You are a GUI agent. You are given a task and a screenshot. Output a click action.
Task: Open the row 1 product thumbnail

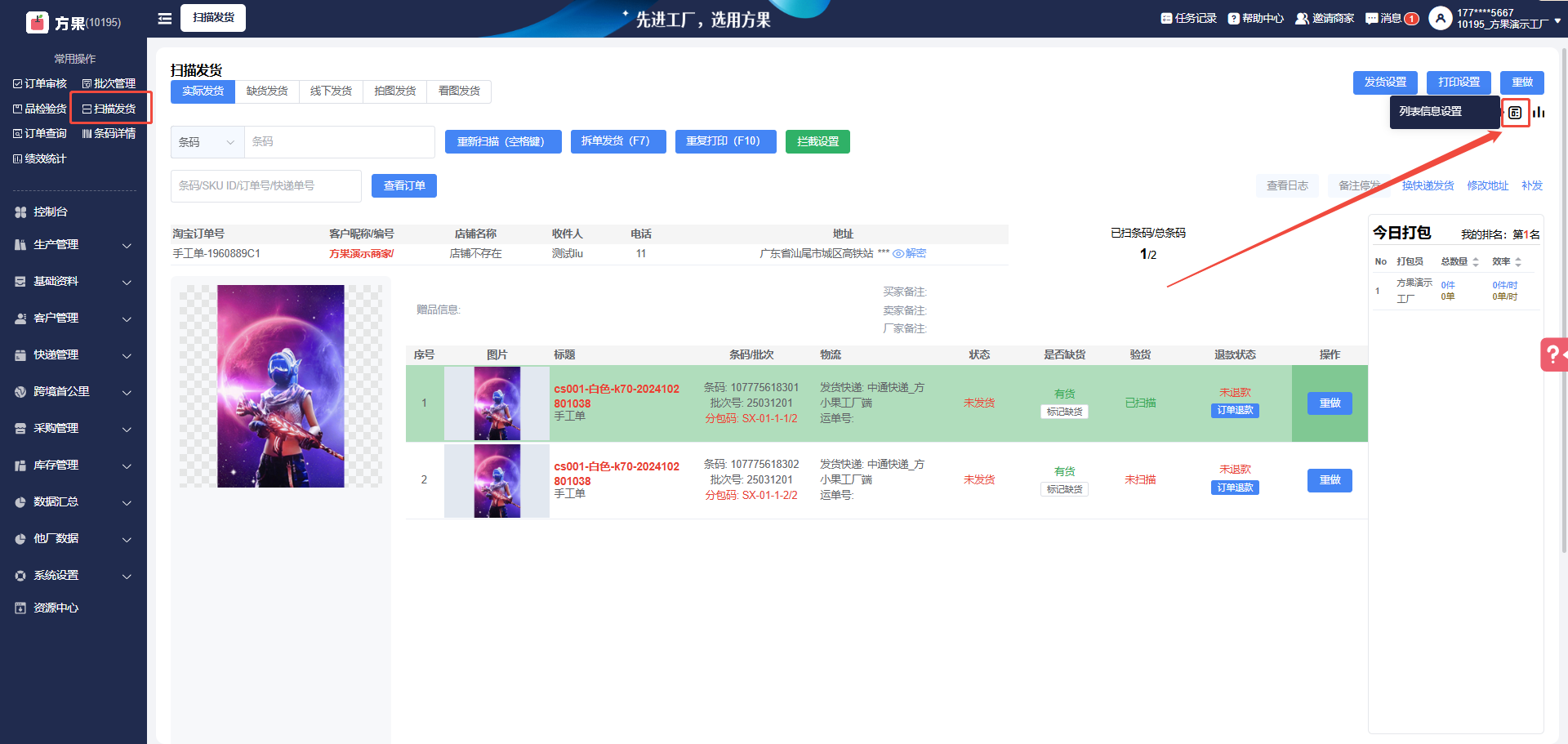(497, 403)
